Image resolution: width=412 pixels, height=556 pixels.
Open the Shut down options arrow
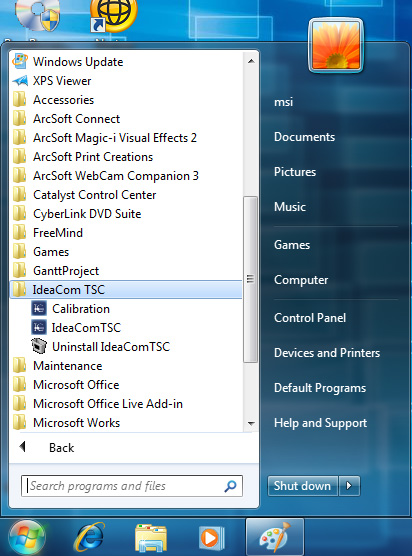point(349,485)
